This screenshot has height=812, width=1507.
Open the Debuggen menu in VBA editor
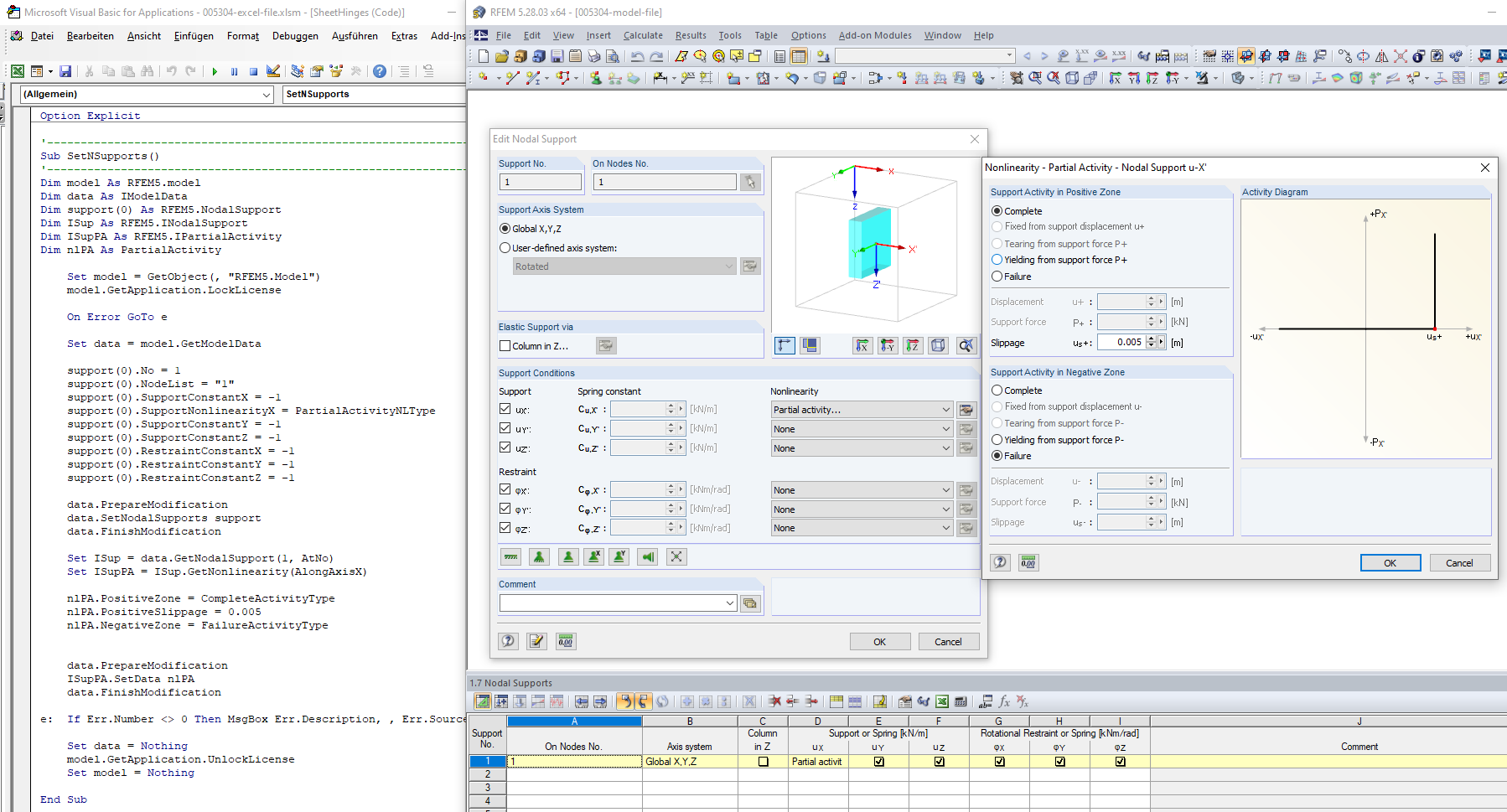coord(295,35)
